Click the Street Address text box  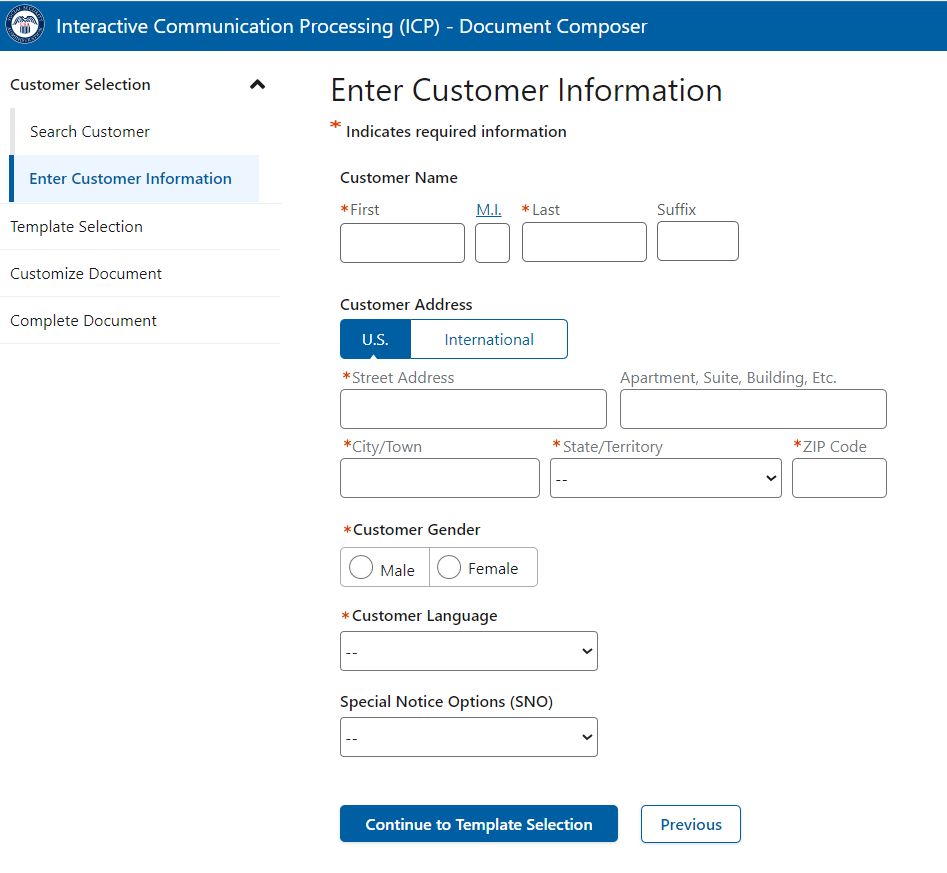tap(473, 409)
